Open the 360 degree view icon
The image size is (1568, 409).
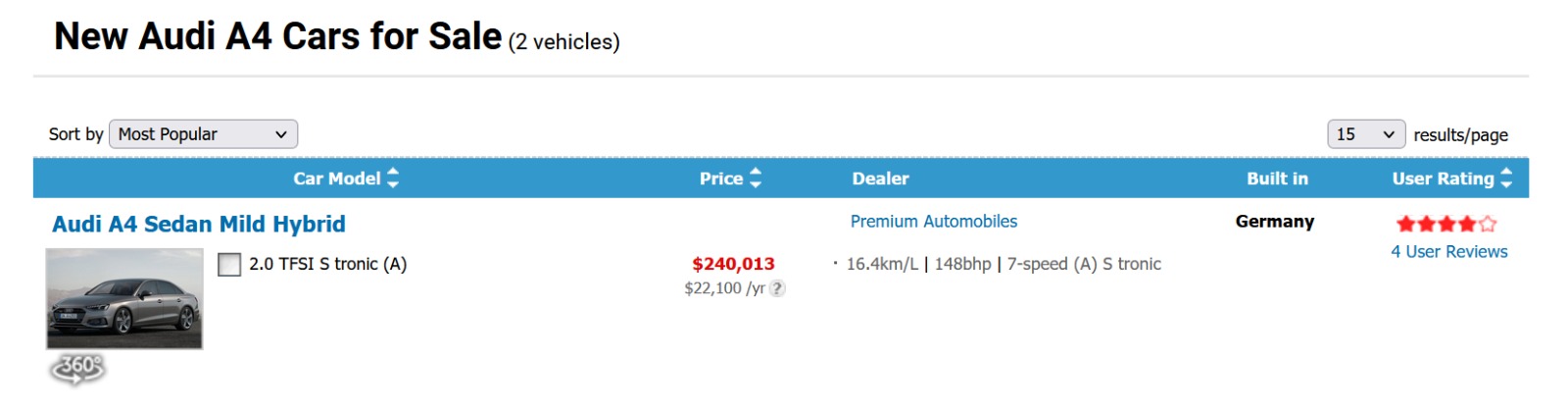click(x=77, y=369)
